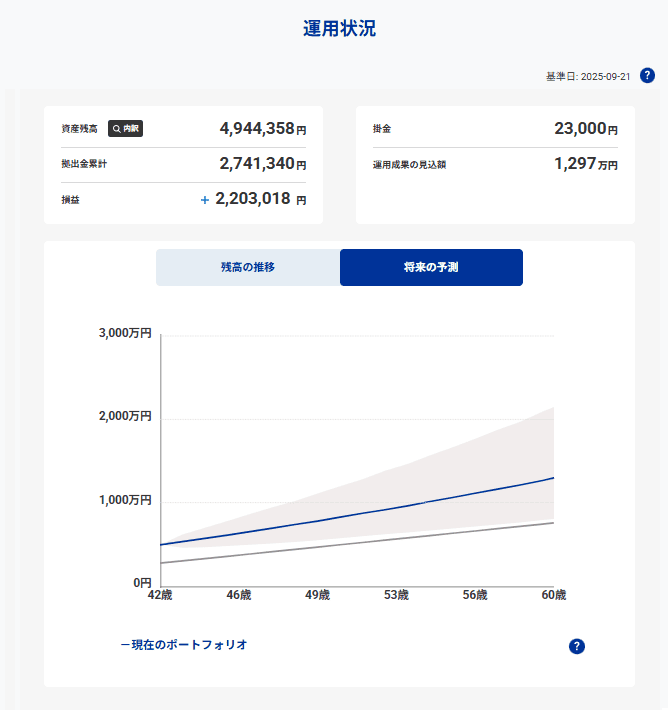Select the 将来の予測 tab
This screenshot has height=710, width=668.
click(x=431, y=268)
